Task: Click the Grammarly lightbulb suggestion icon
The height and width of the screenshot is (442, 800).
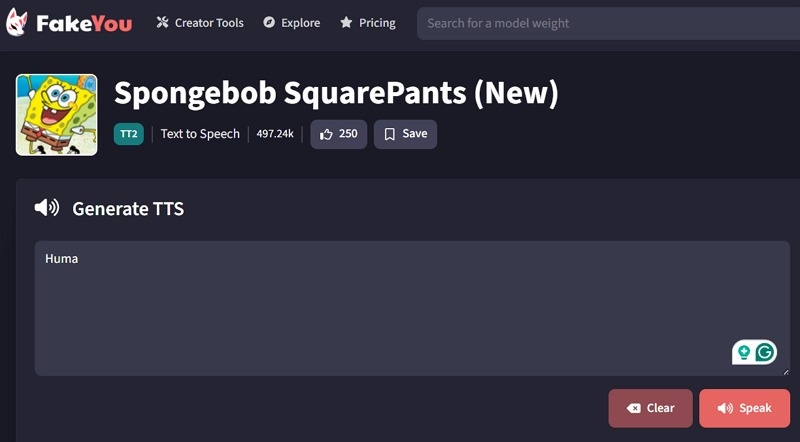Action: 744,352
